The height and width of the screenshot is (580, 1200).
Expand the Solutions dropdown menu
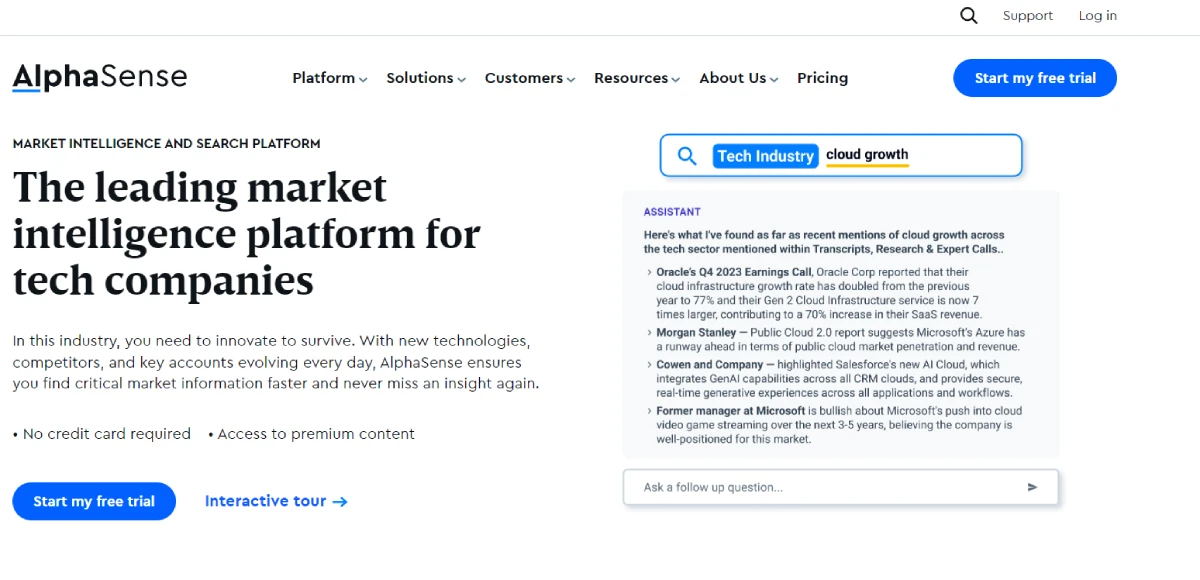[x=426, y=78]
